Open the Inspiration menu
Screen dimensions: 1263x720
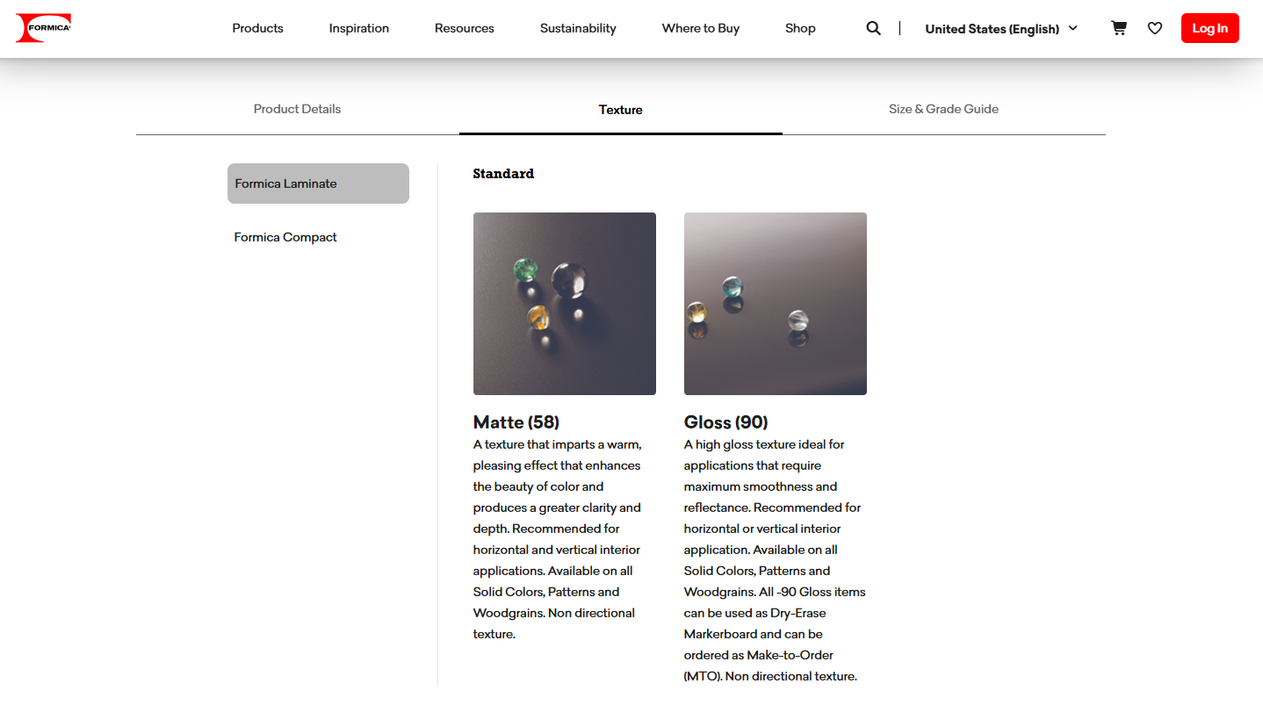(x=359, y=28)
